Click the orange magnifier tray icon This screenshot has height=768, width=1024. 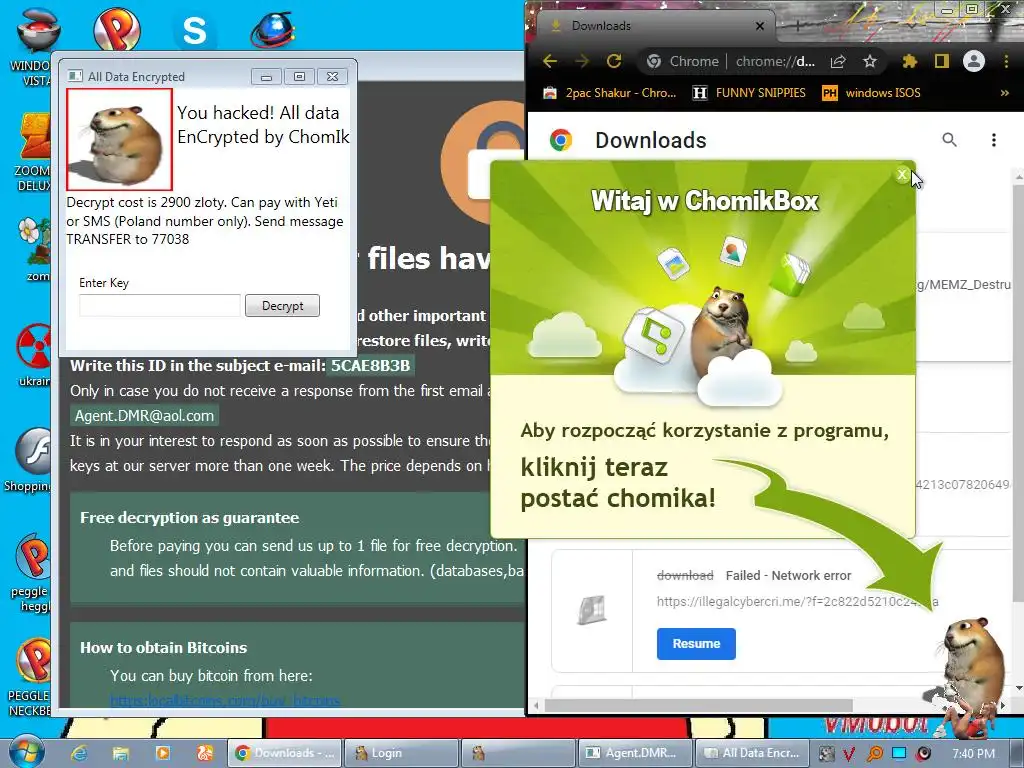(874, 754)
